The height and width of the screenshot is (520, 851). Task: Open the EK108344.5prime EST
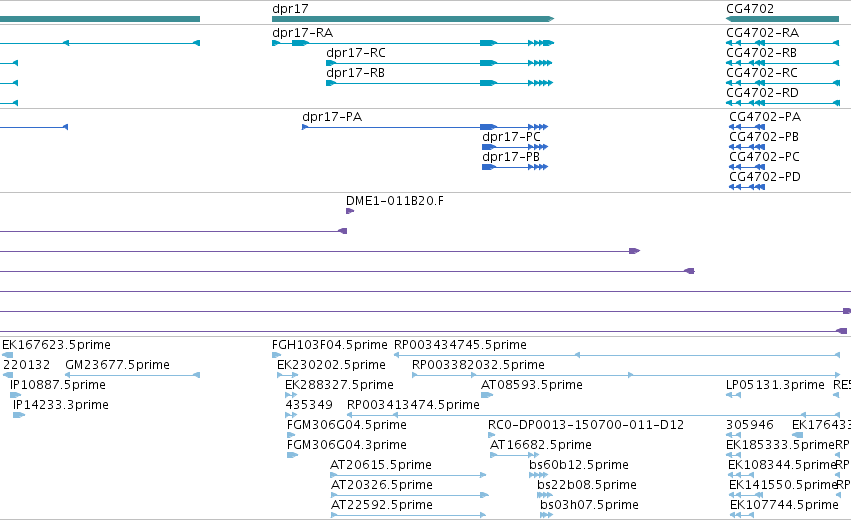tap(741, 475)
